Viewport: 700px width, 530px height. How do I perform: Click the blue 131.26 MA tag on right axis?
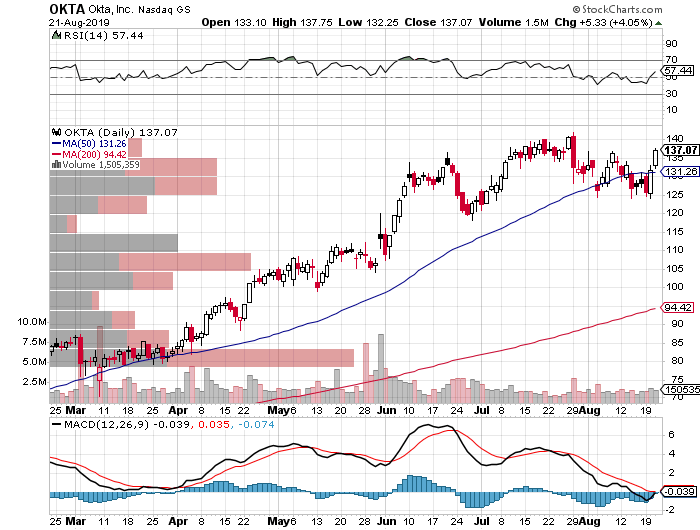(680, 171)
